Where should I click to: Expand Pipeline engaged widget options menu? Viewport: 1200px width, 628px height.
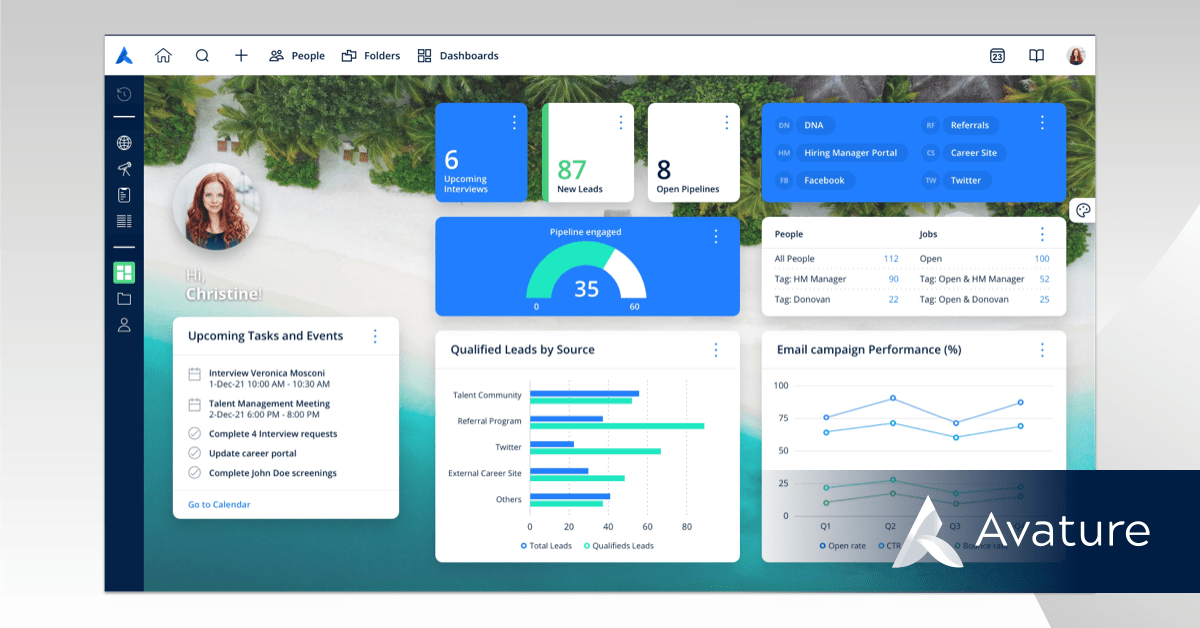[716, 236]
